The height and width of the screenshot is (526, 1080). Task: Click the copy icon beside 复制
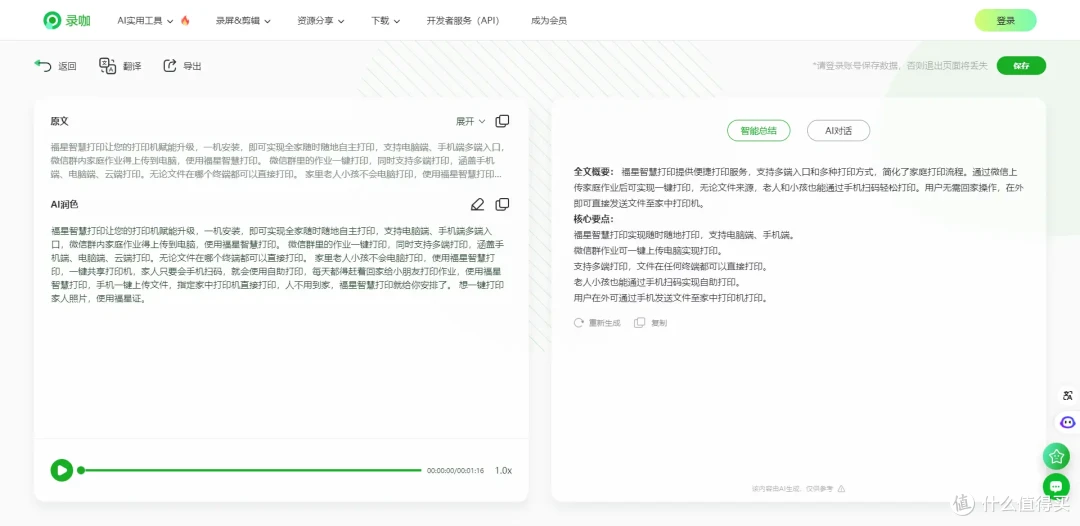tap(640, 322)
